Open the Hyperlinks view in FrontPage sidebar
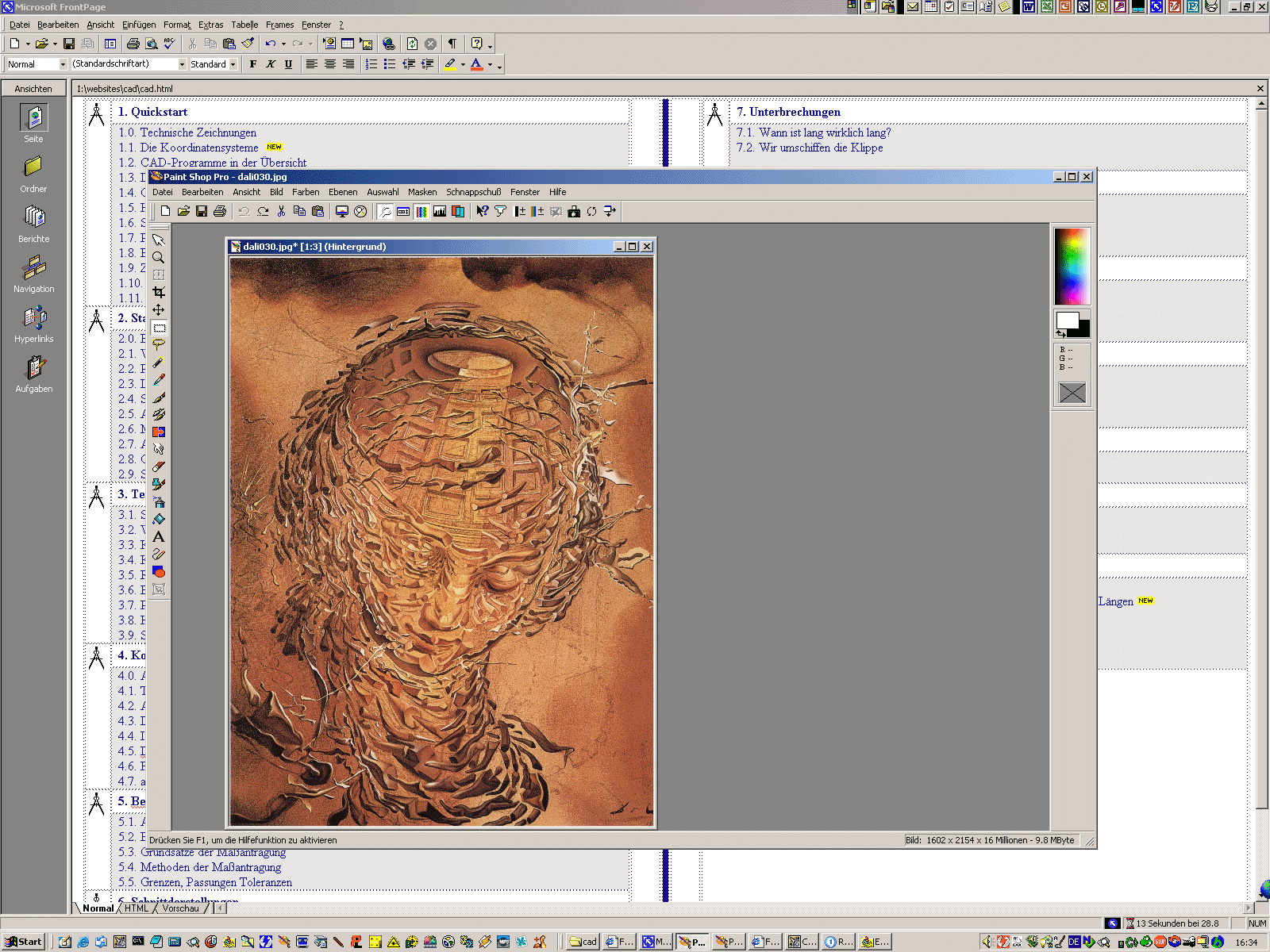1270x952 pixels. tap(34, 325)
